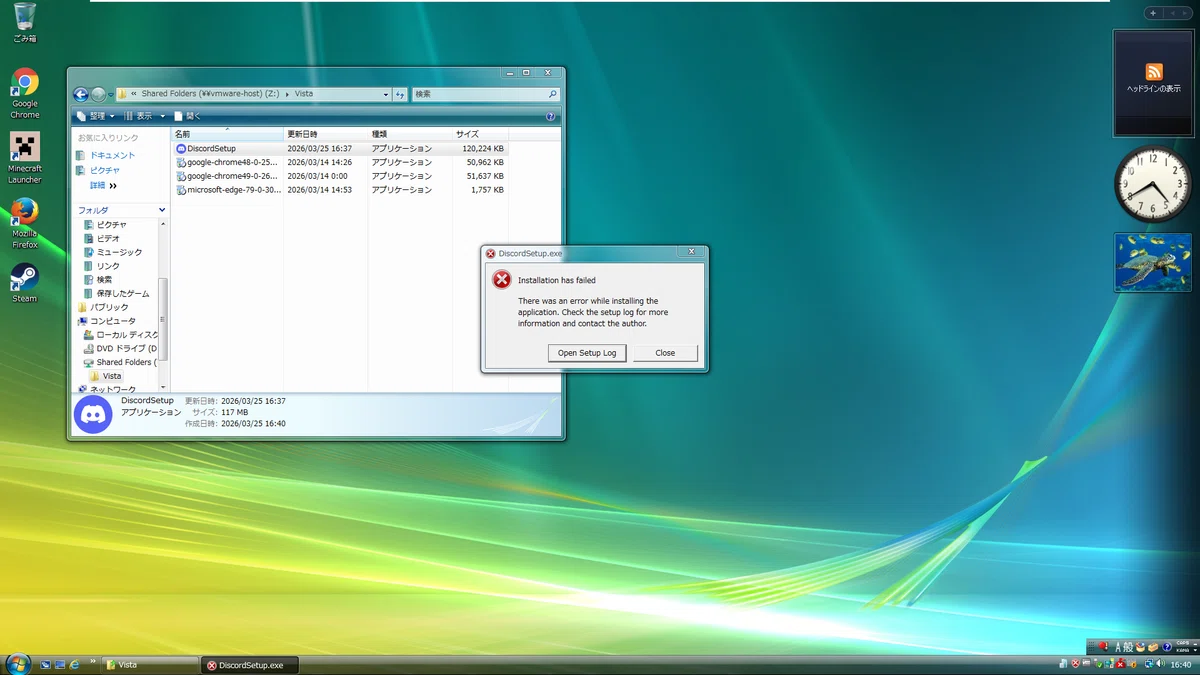Click Show Desktop quick launch icon
1200x675 pixels.
46,665
